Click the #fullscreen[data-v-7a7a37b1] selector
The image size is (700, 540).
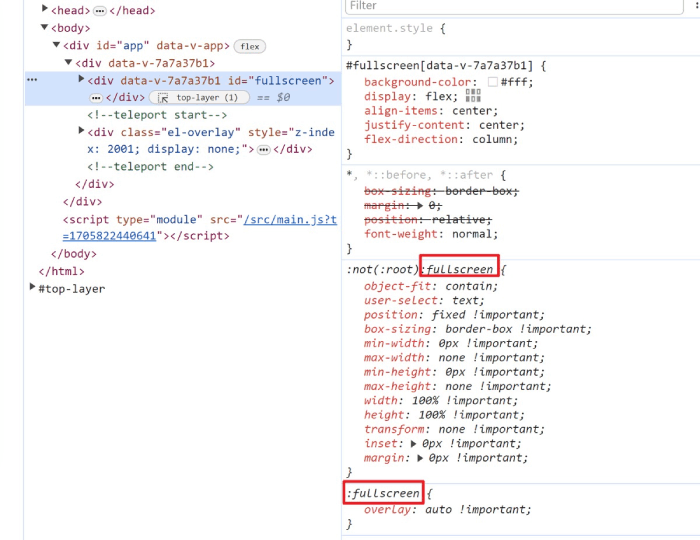tap(439, 66)
